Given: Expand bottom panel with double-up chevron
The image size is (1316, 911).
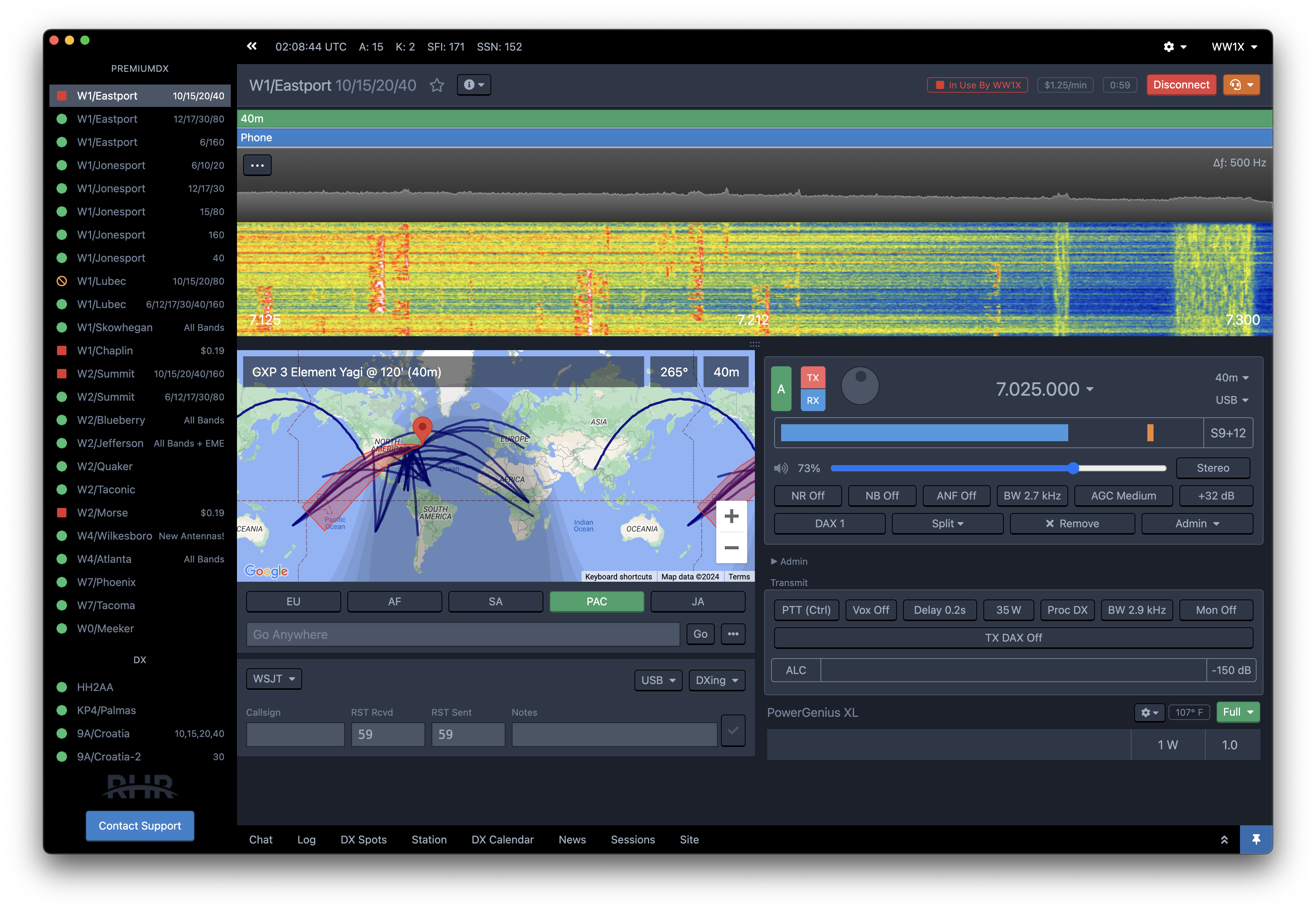Looking at the screenshot, I should pos(1224,839).
